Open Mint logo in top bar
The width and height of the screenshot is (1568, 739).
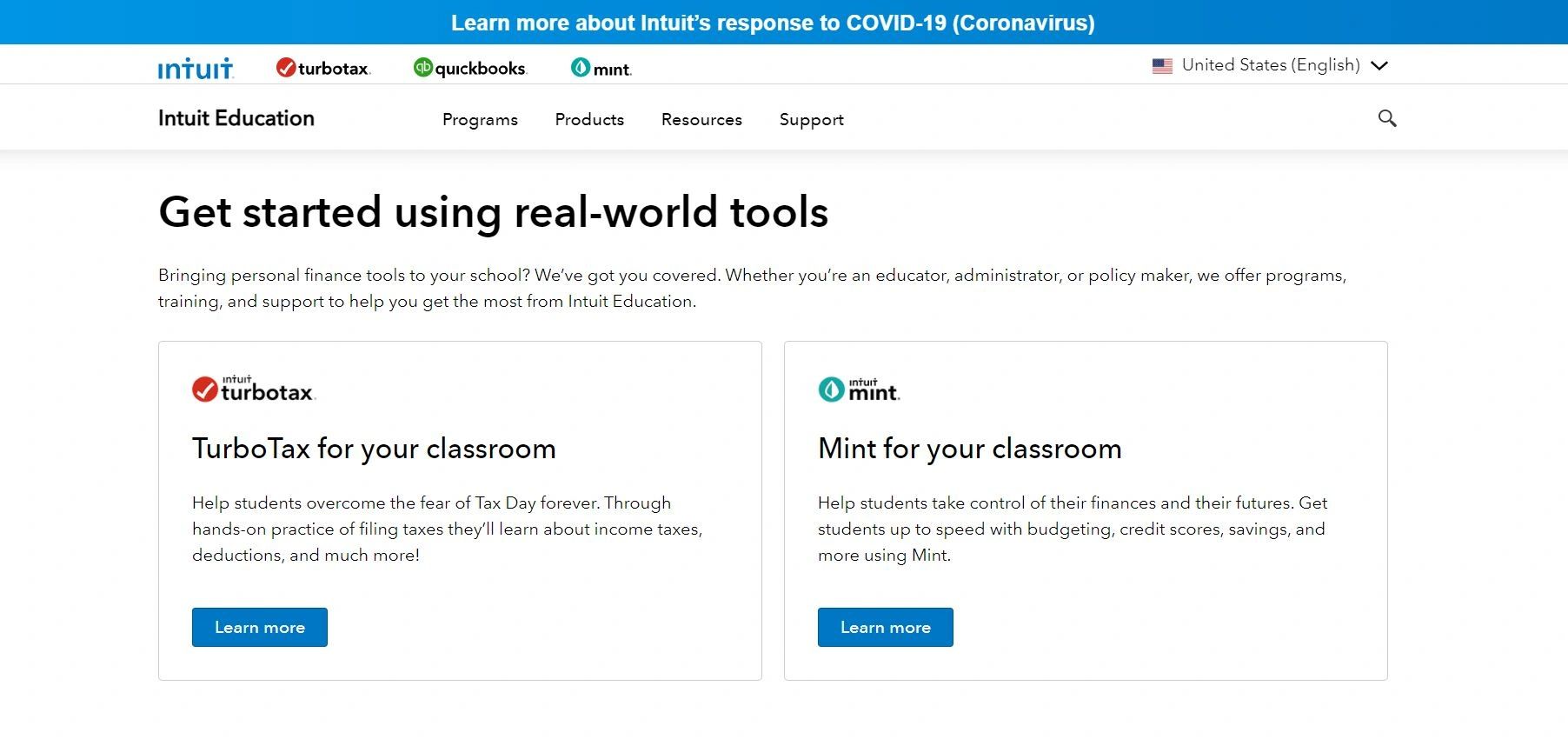pyautogui.click(x=601, y=68)
